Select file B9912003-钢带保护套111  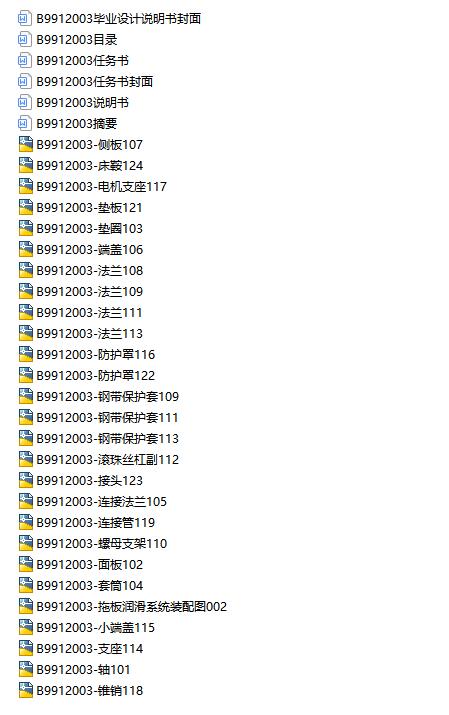coord(108,417)
